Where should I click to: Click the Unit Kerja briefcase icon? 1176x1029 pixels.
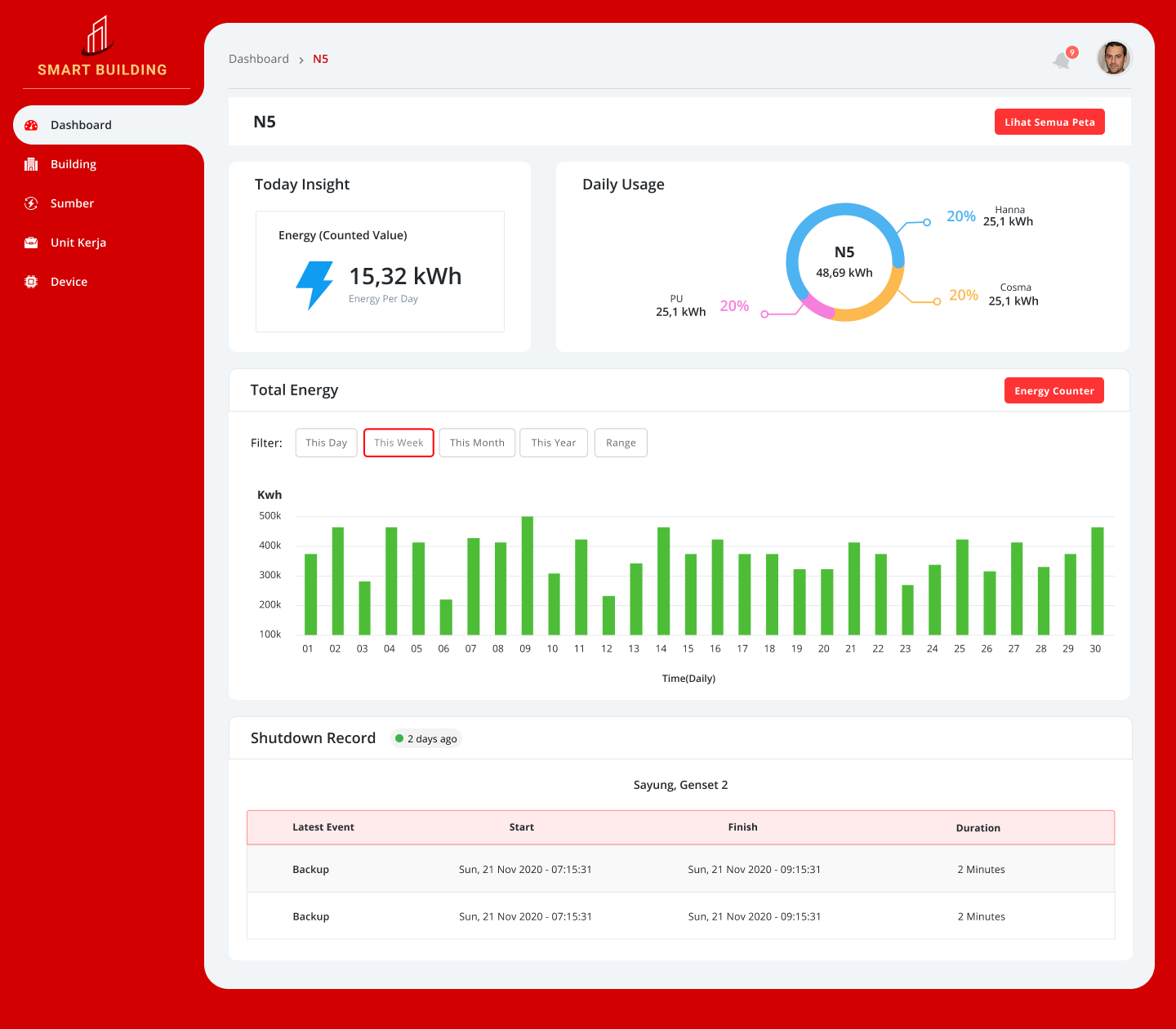31,243
